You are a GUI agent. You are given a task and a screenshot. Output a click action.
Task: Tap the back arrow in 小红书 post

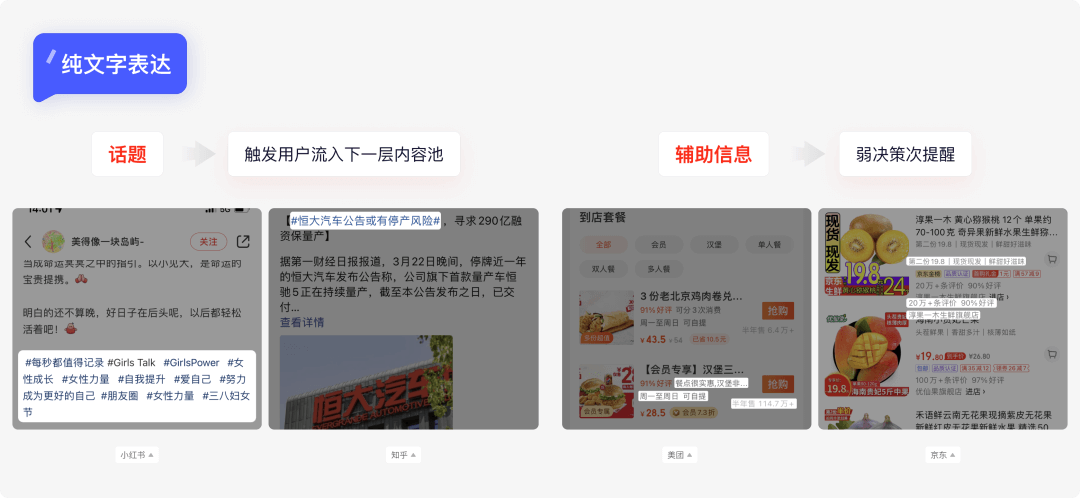click(28, 242)
